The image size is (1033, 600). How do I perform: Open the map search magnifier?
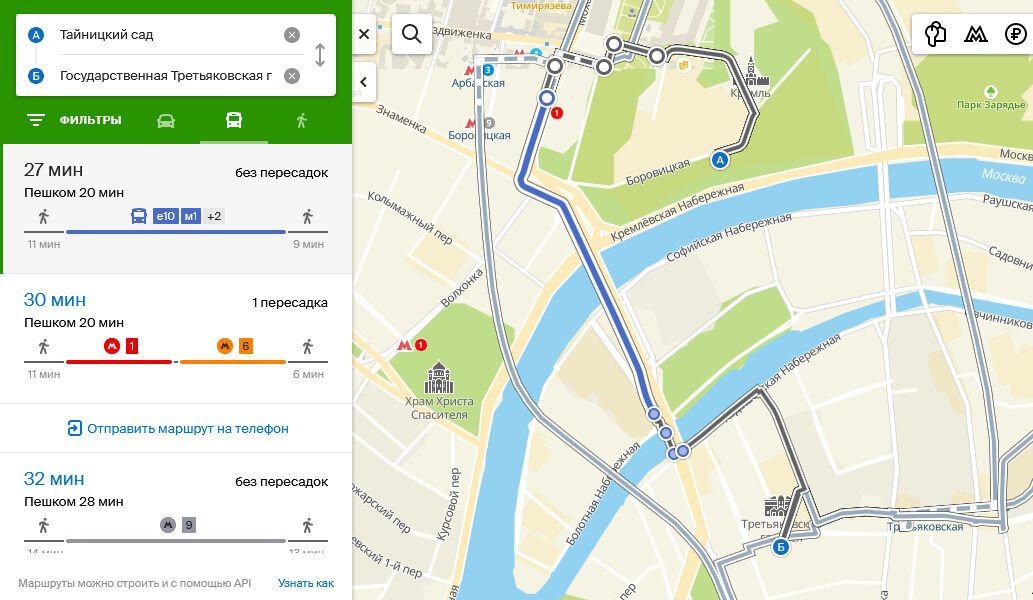coord(412,34)
